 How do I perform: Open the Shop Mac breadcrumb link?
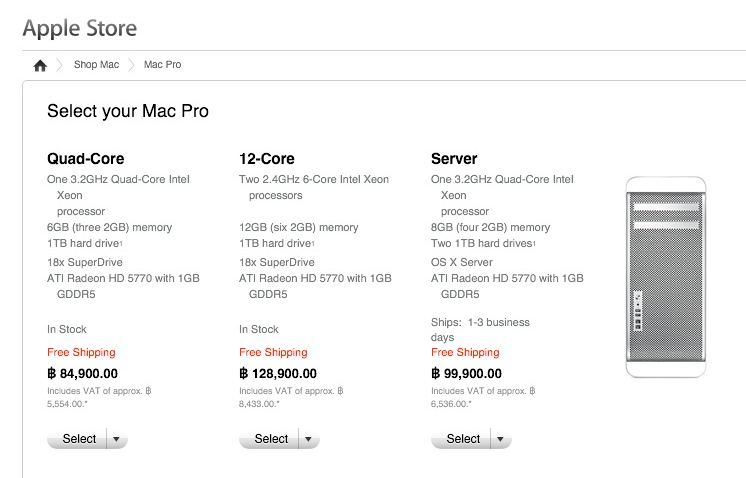point(96,65)
